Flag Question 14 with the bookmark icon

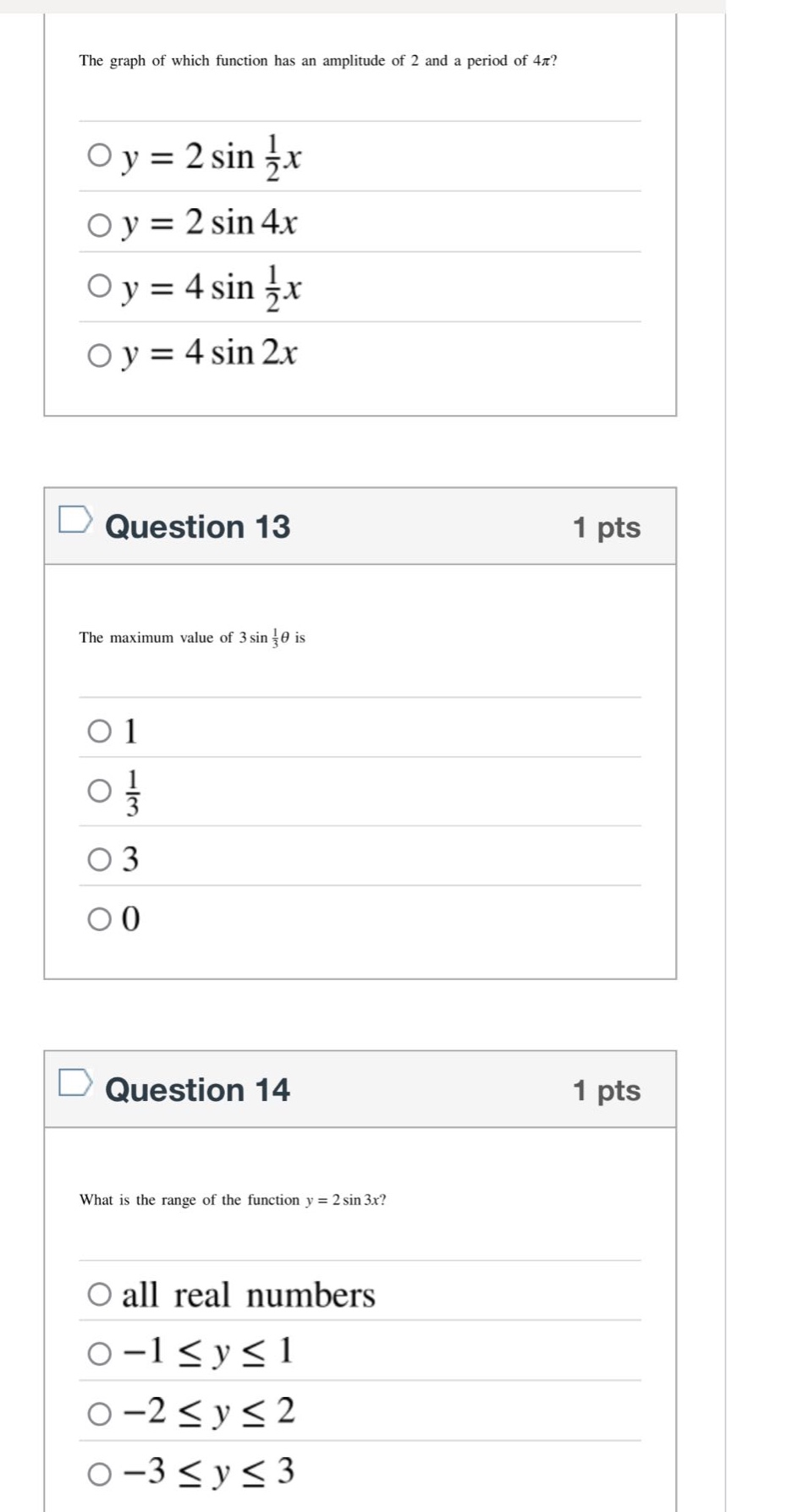coord(74,1082)
